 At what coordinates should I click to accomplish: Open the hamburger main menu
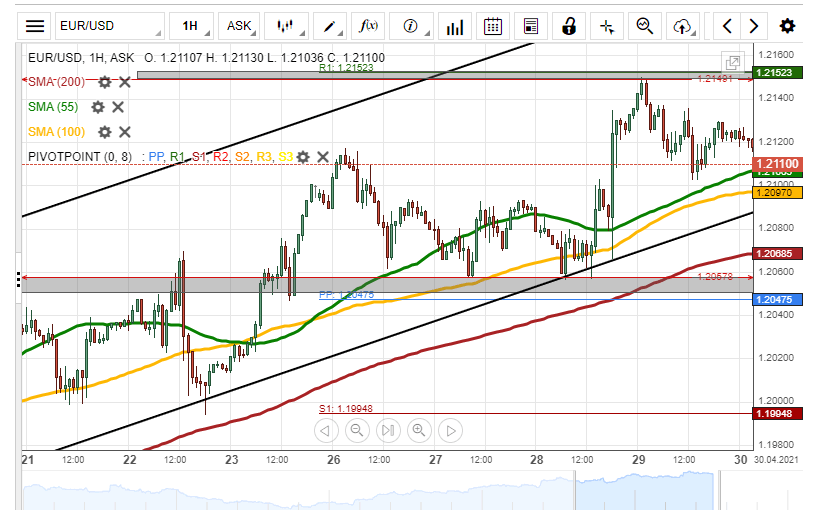(35, 26)
